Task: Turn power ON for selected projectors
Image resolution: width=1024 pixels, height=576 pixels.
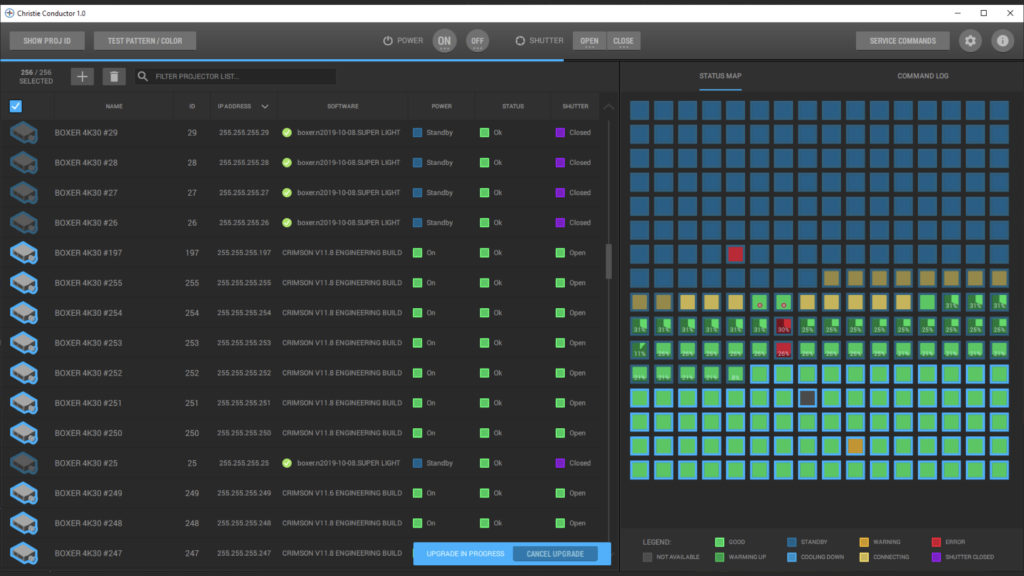Action: pyautogui.click(x=444, y=41)
